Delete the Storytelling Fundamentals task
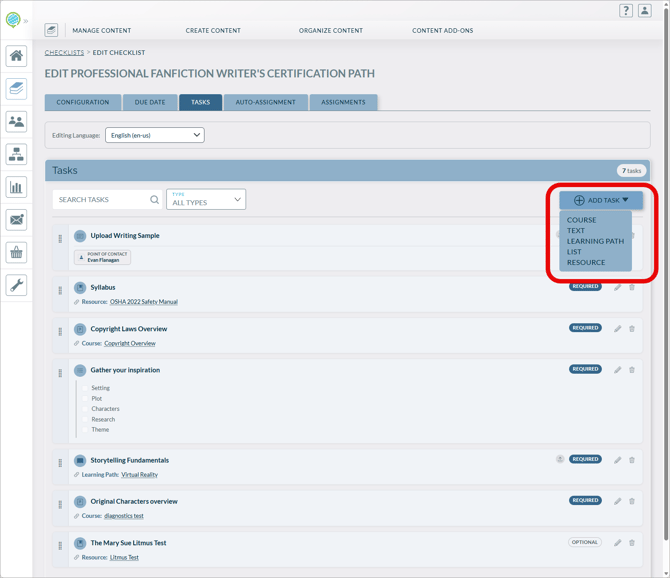The height and width of the screenshot is (578, 670). click(632, 460)
